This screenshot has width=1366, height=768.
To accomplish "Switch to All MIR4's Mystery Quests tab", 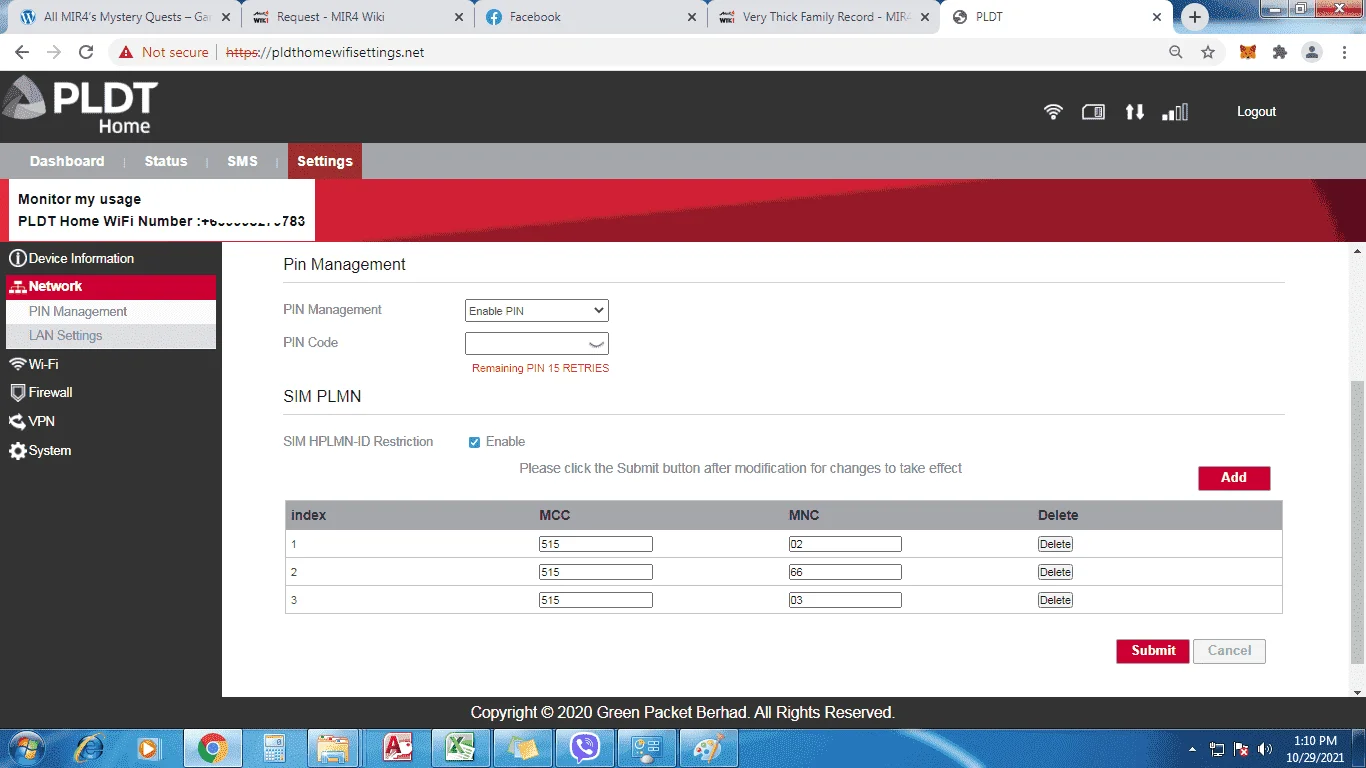I will pos(123,17).
